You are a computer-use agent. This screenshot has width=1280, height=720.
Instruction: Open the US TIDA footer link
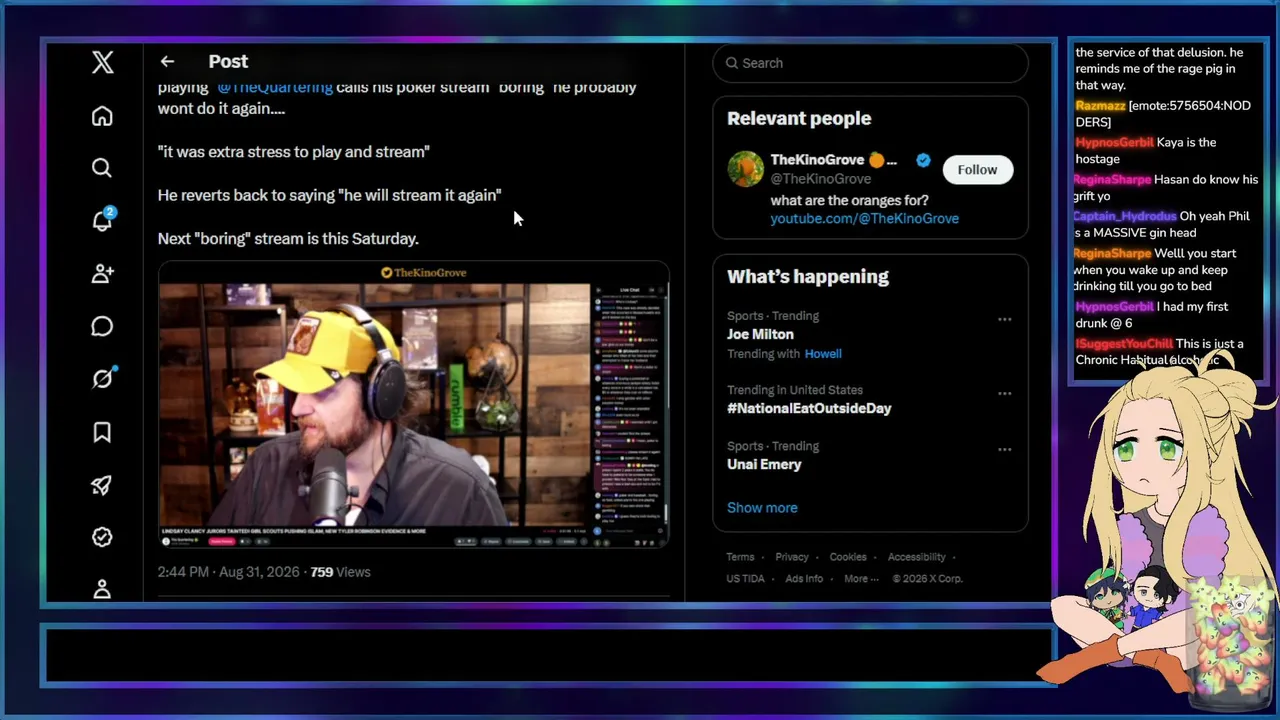click(746, 579)
